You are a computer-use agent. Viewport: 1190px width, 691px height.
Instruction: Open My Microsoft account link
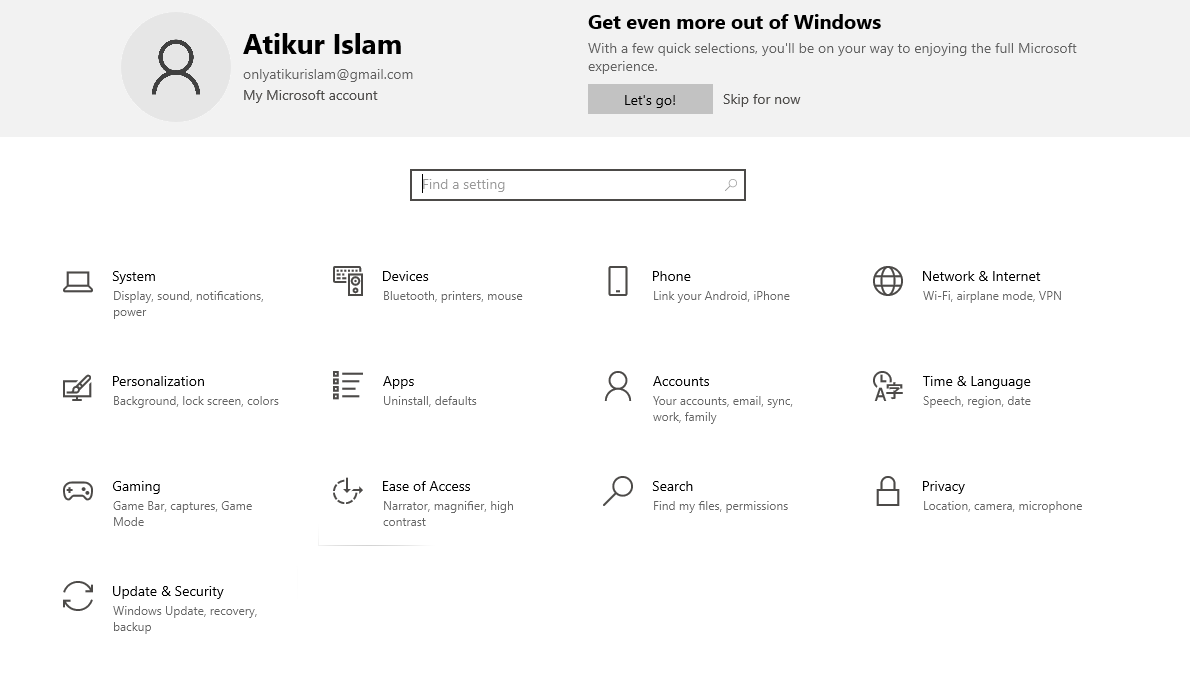point(310,95)
